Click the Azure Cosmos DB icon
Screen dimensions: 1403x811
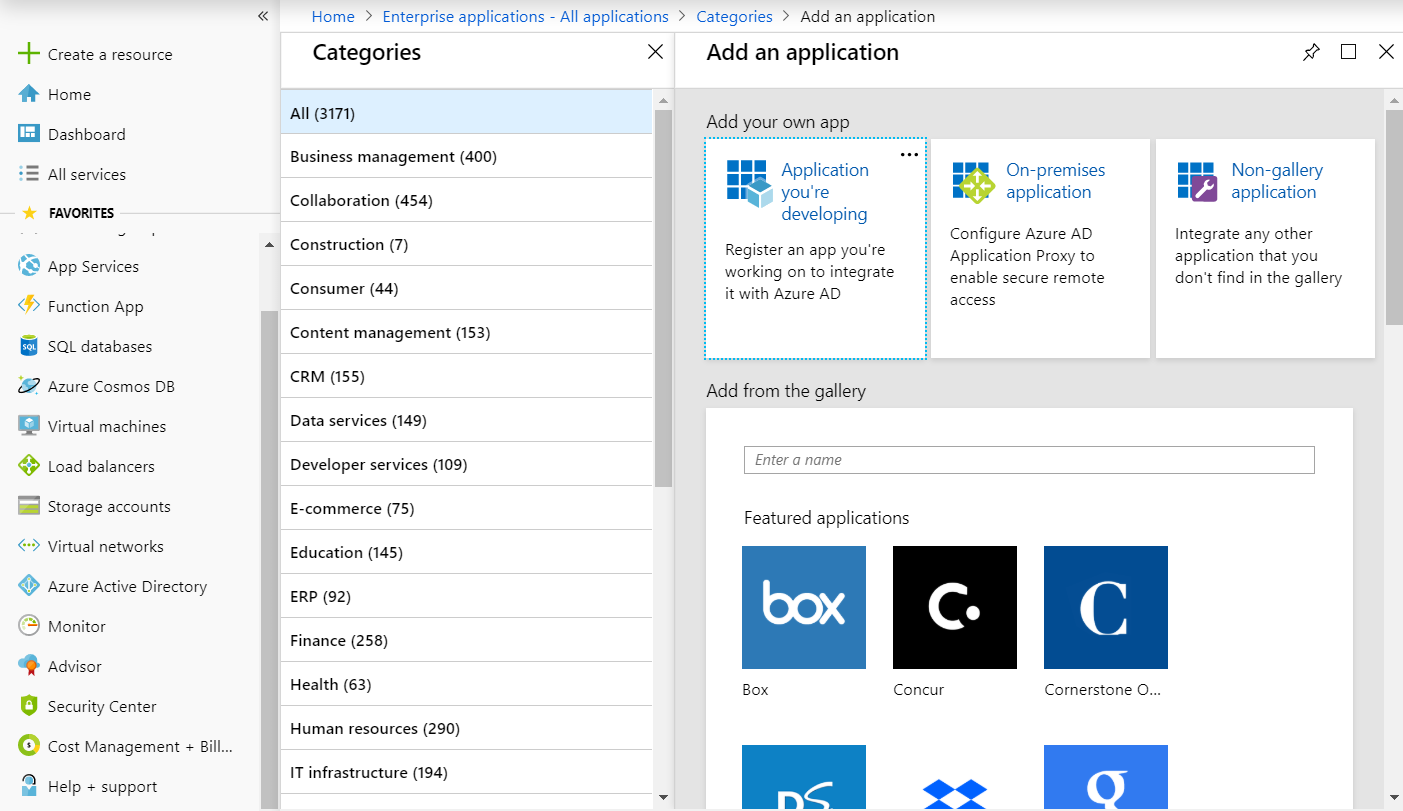point(29,386)
